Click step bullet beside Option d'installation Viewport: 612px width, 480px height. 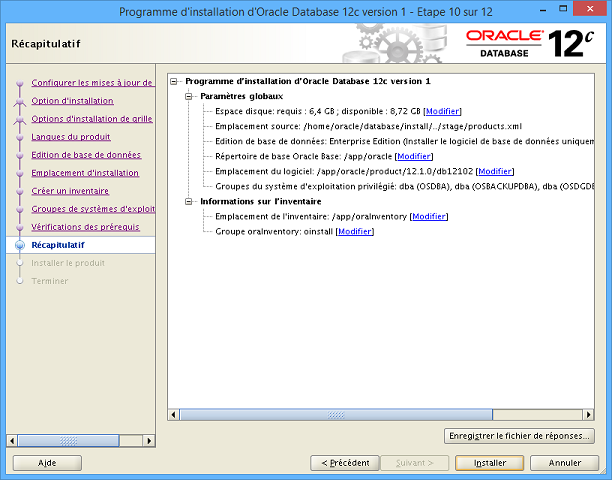(x=20, y=102)
